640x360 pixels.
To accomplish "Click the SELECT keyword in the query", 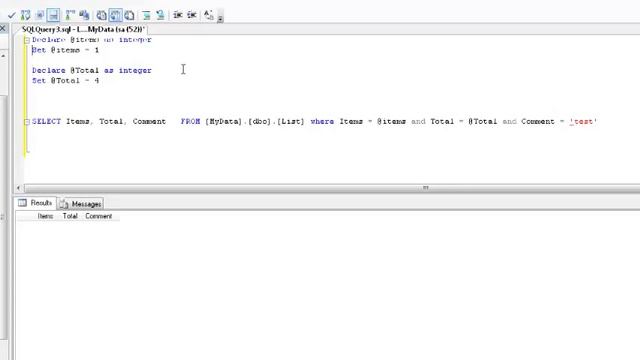I will (x=46, y=122).
